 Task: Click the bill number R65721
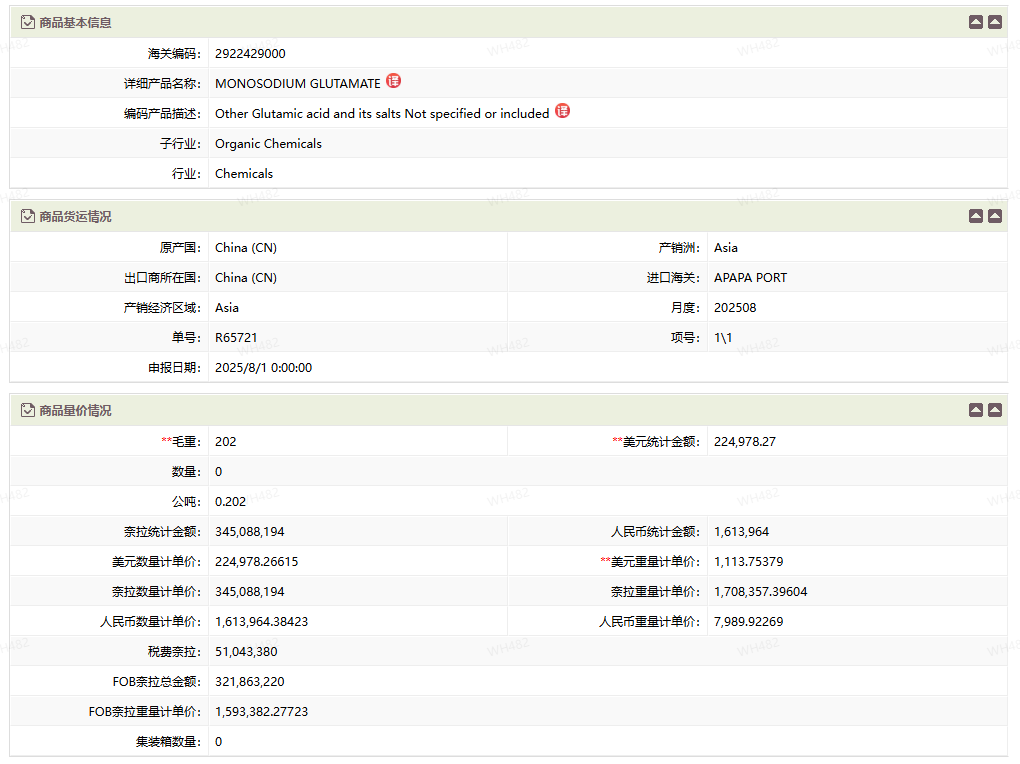(236, 338)
